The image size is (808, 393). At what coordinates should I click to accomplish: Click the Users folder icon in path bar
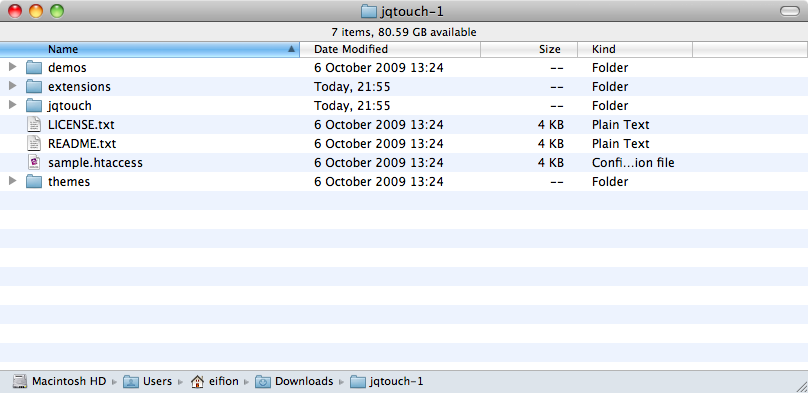tap(131, 382)
